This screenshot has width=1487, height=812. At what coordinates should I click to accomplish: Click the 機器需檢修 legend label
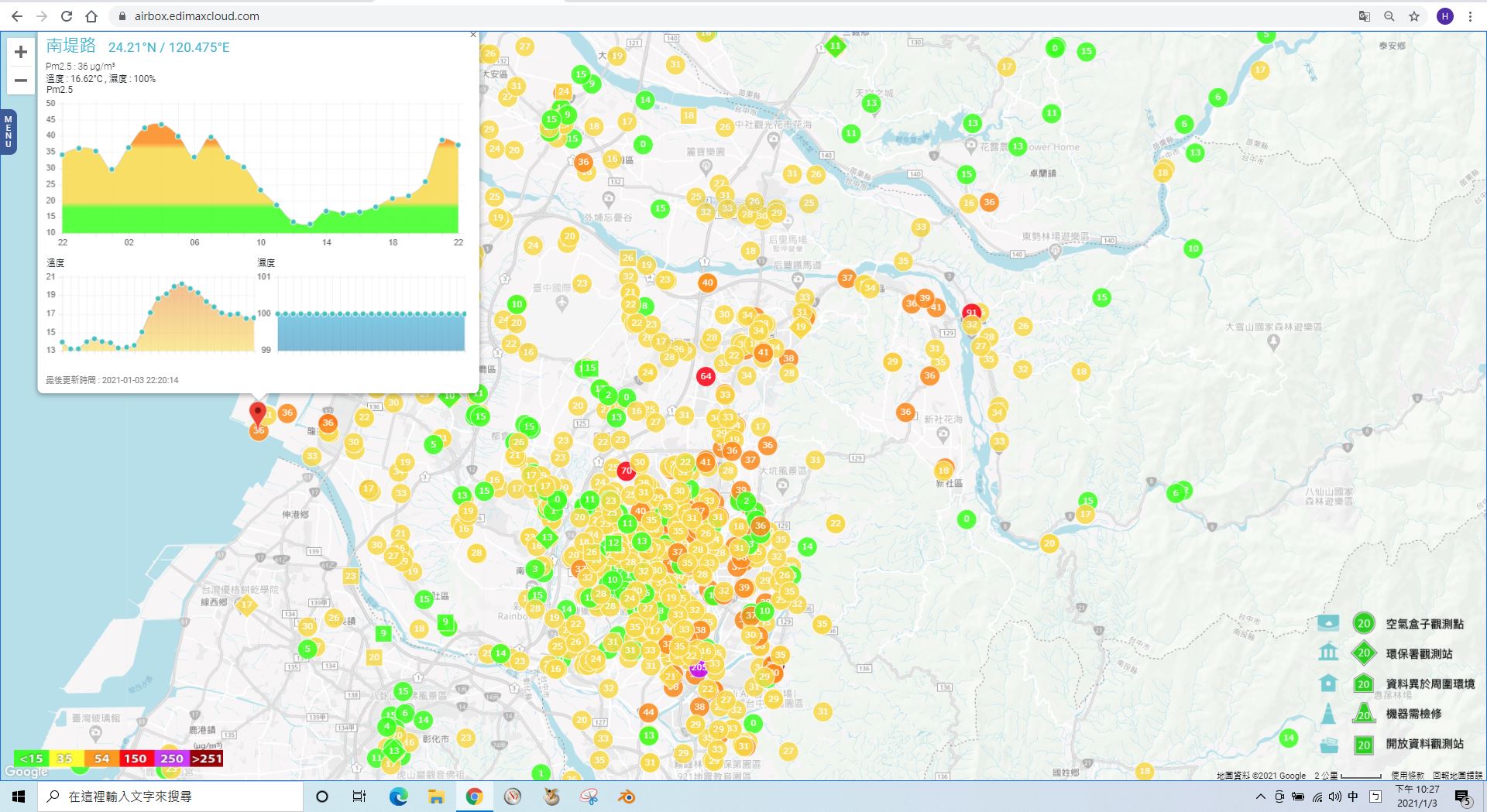(x=1413, y=714)
